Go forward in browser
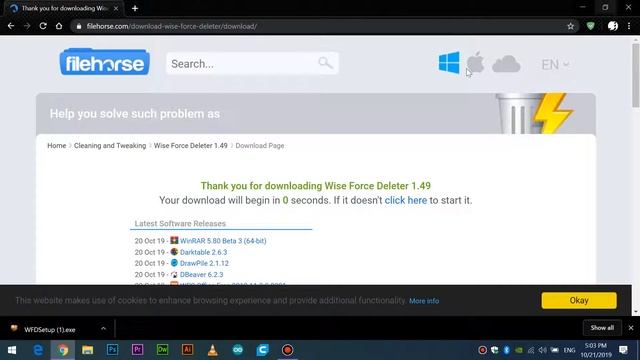Image resolution: width=640 pixels, height=360 pixels. pos(27,26)
